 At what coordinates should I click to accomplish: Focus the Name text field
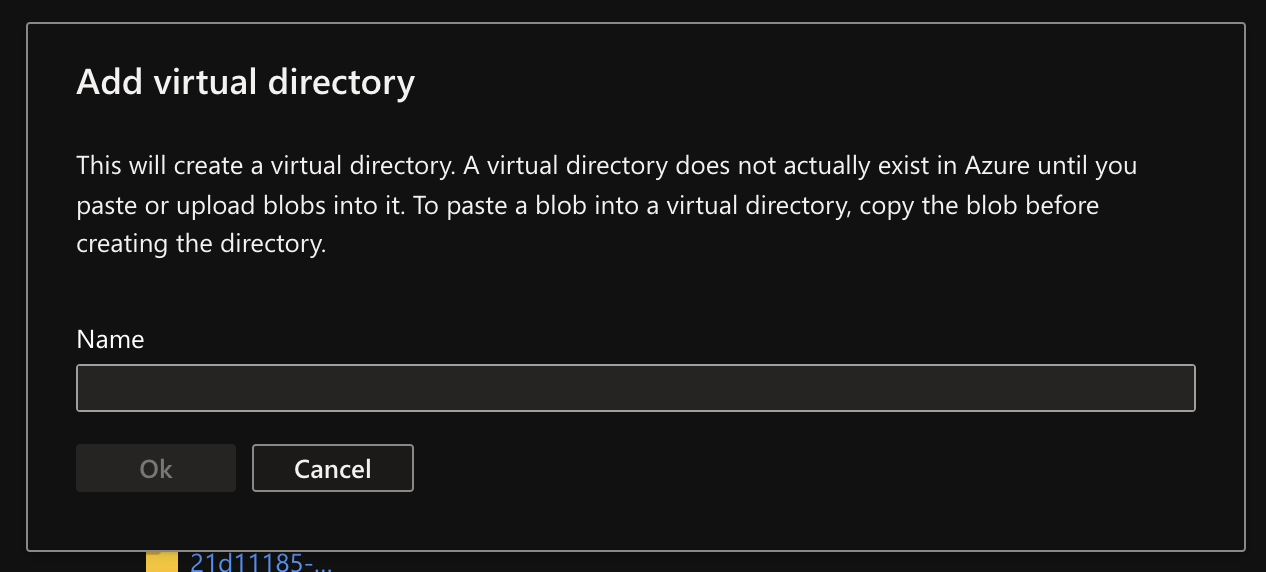[x=635, y=388]
